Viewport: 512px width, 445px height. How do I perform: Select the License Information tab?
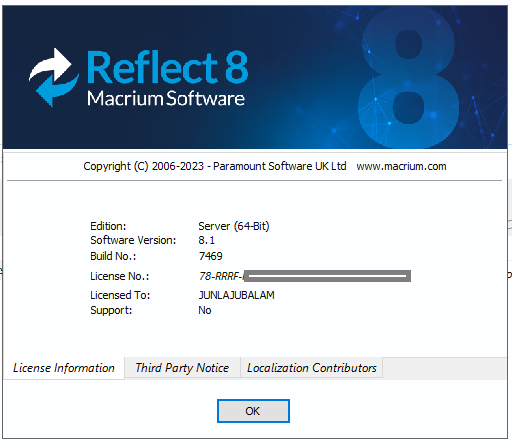click(x=64, y=368)
